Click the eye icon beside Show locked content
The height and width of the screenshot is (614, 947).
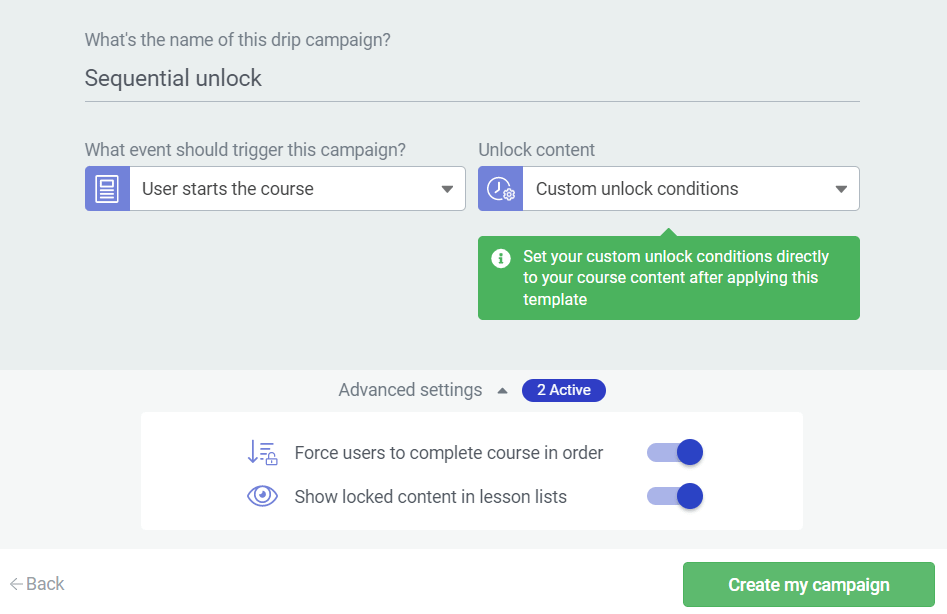coord(262,496)
